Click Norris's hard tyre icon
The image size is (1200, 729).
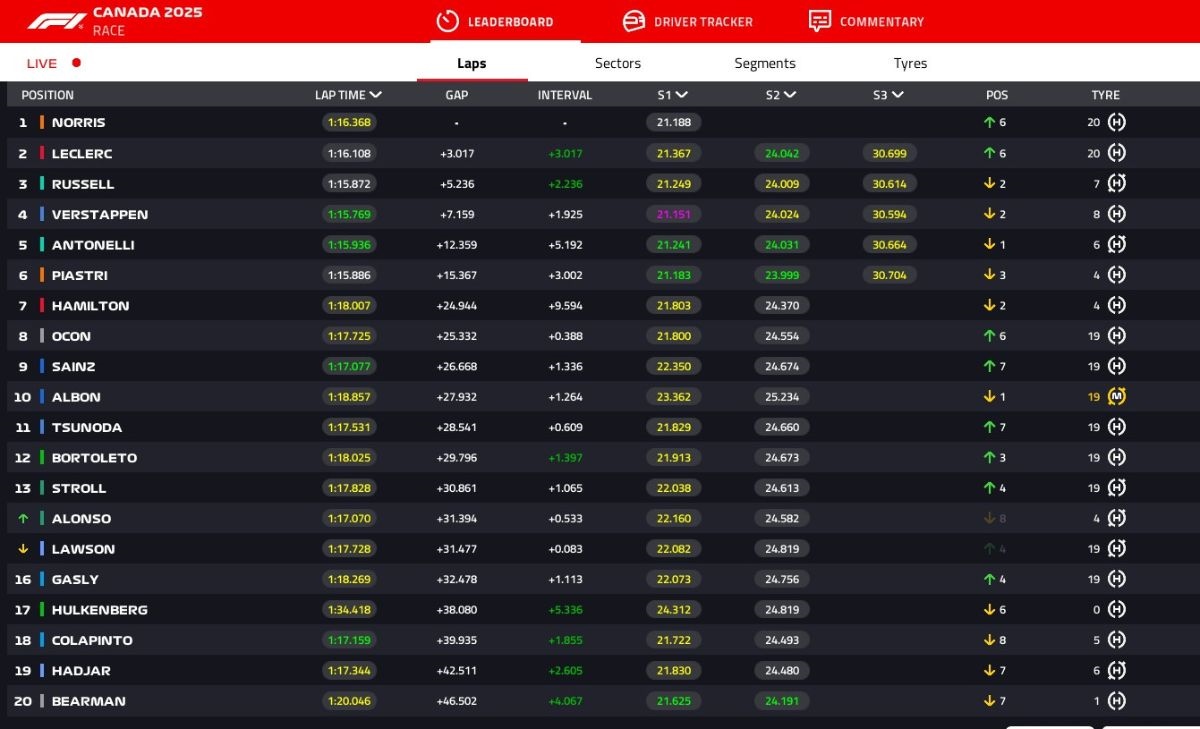coord(1117,123)
